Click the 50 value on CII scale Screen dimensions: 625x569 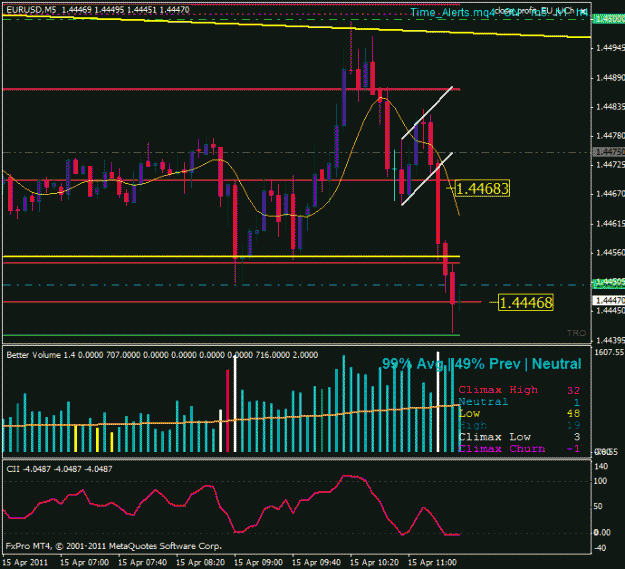[598, 506]
